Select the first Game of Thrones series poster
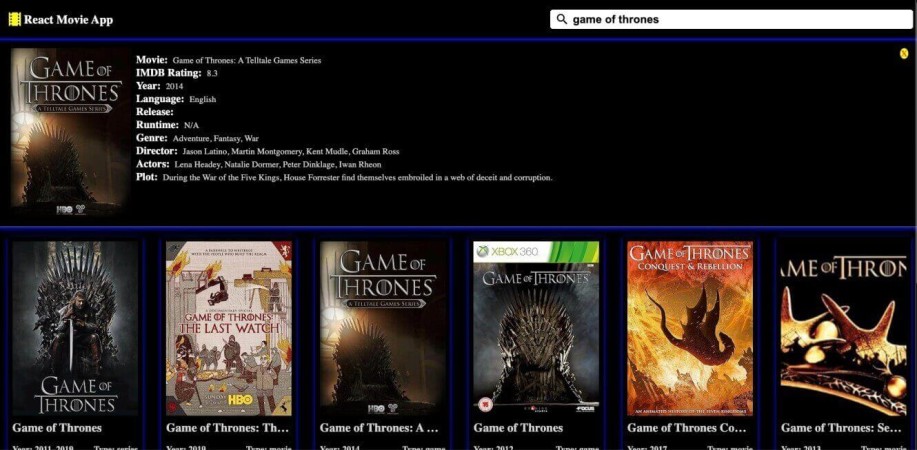The width and height of the screenshot is (917, 450). (x=75, y=327)
